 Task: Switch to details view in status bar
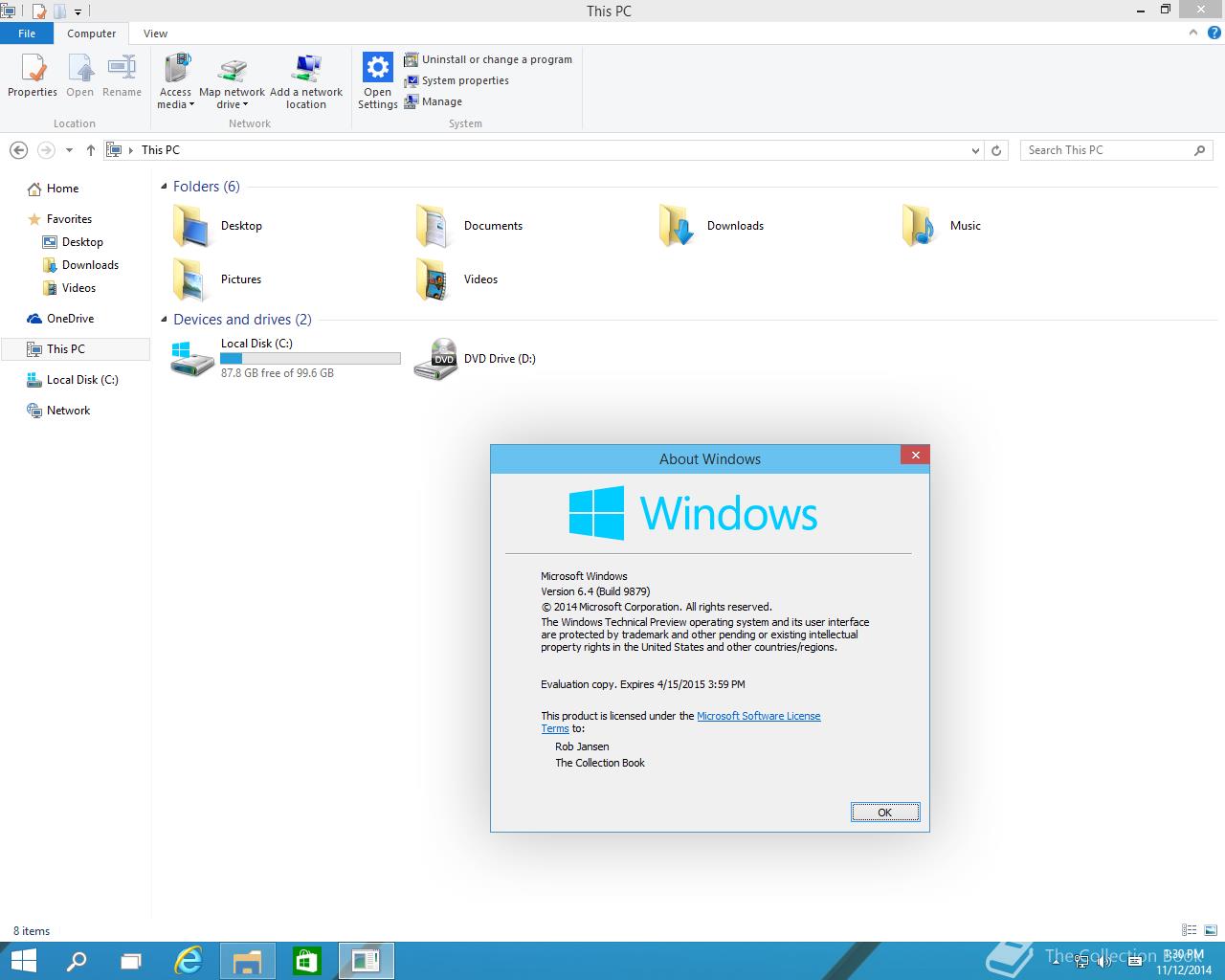pos(1190,930)
